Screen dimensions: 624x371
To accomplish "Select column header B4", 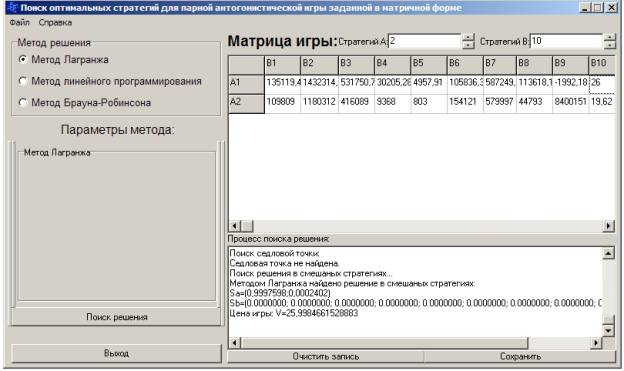I will click(392, 65).
